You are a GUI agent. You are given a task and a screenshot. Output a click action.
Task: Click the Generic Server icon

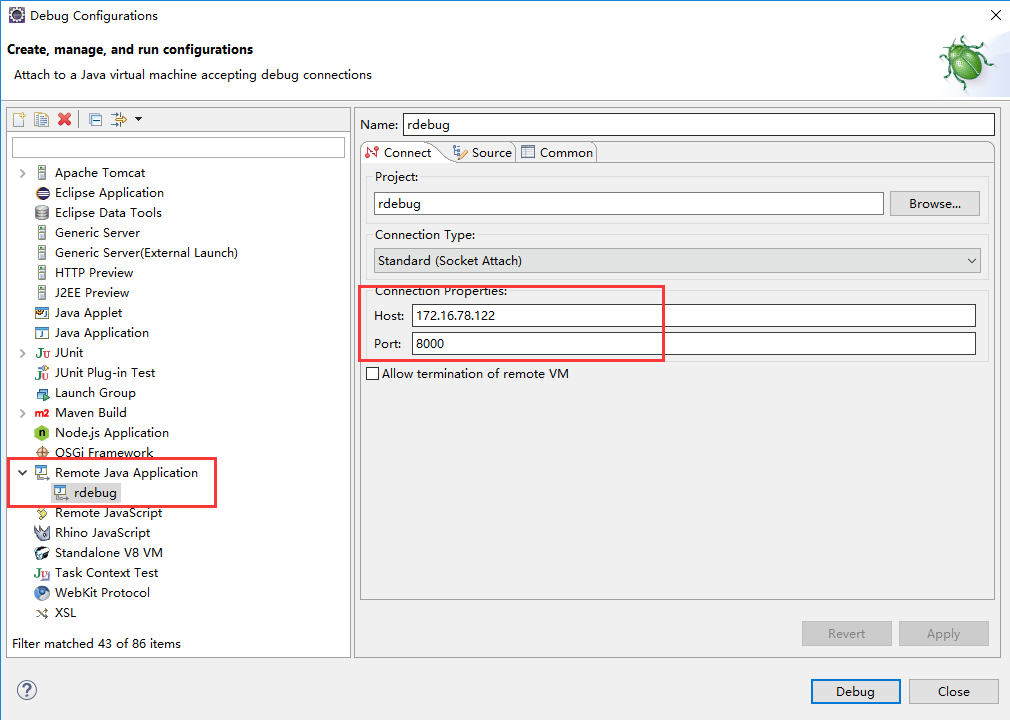pos(42,232)
